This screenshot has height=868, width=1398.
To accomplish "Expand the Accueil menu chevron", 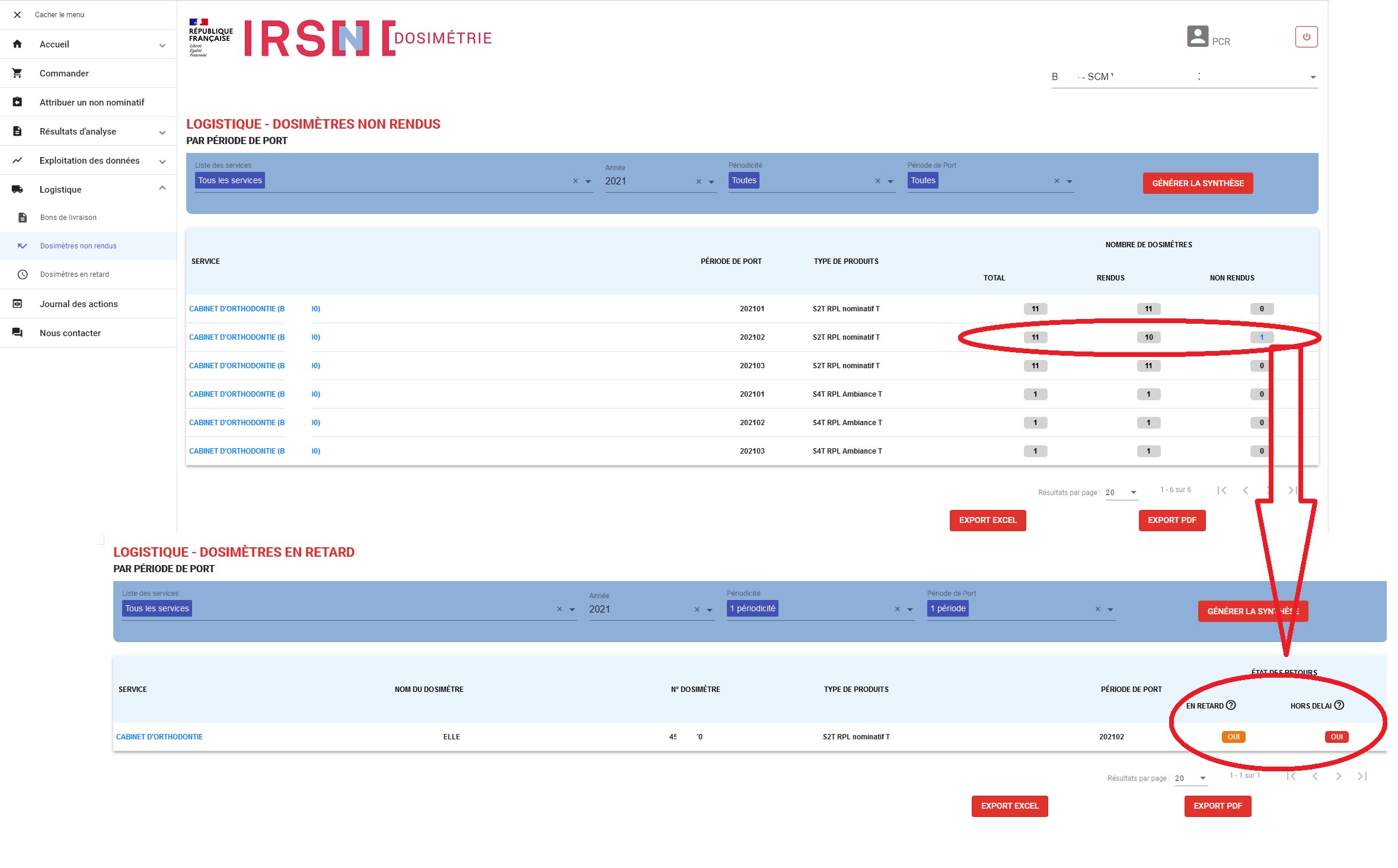I will 162,45.
